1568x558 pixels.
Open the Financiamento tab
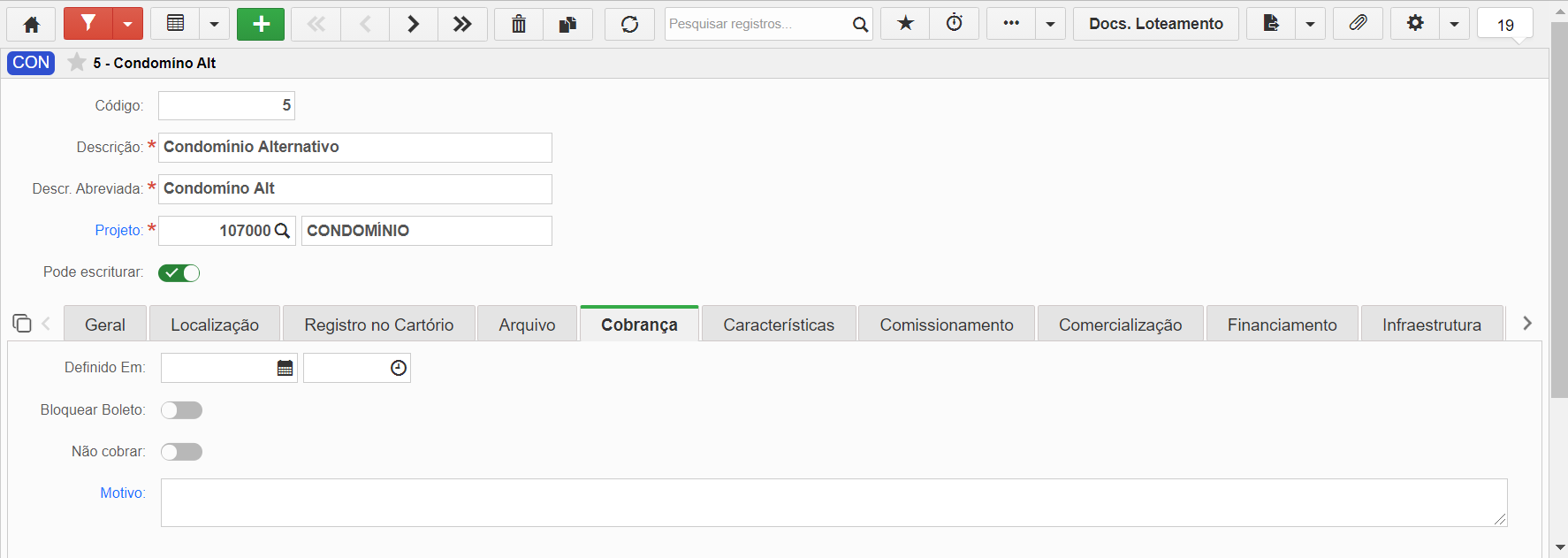coord(1282,325)
